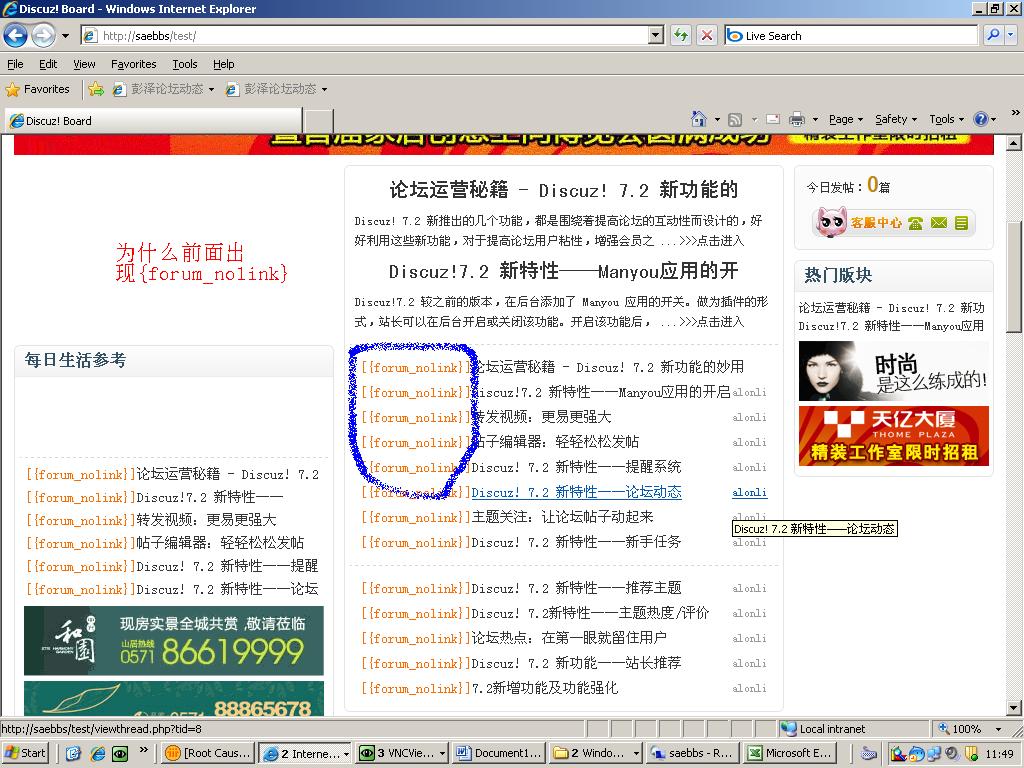Click the Stop loading button
The width and height of the screenshot is (1024, 768).
coord(707,35)
